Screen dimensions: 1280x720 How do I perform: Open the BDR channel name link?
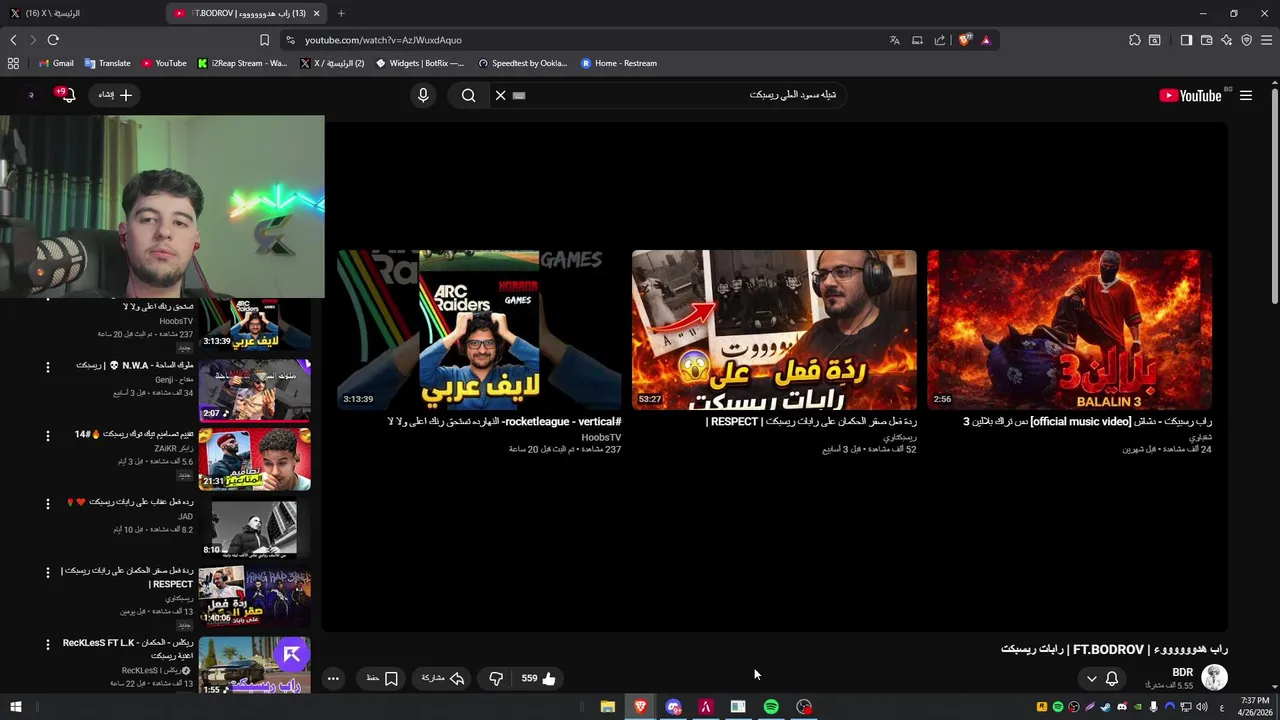[1182, 672]
